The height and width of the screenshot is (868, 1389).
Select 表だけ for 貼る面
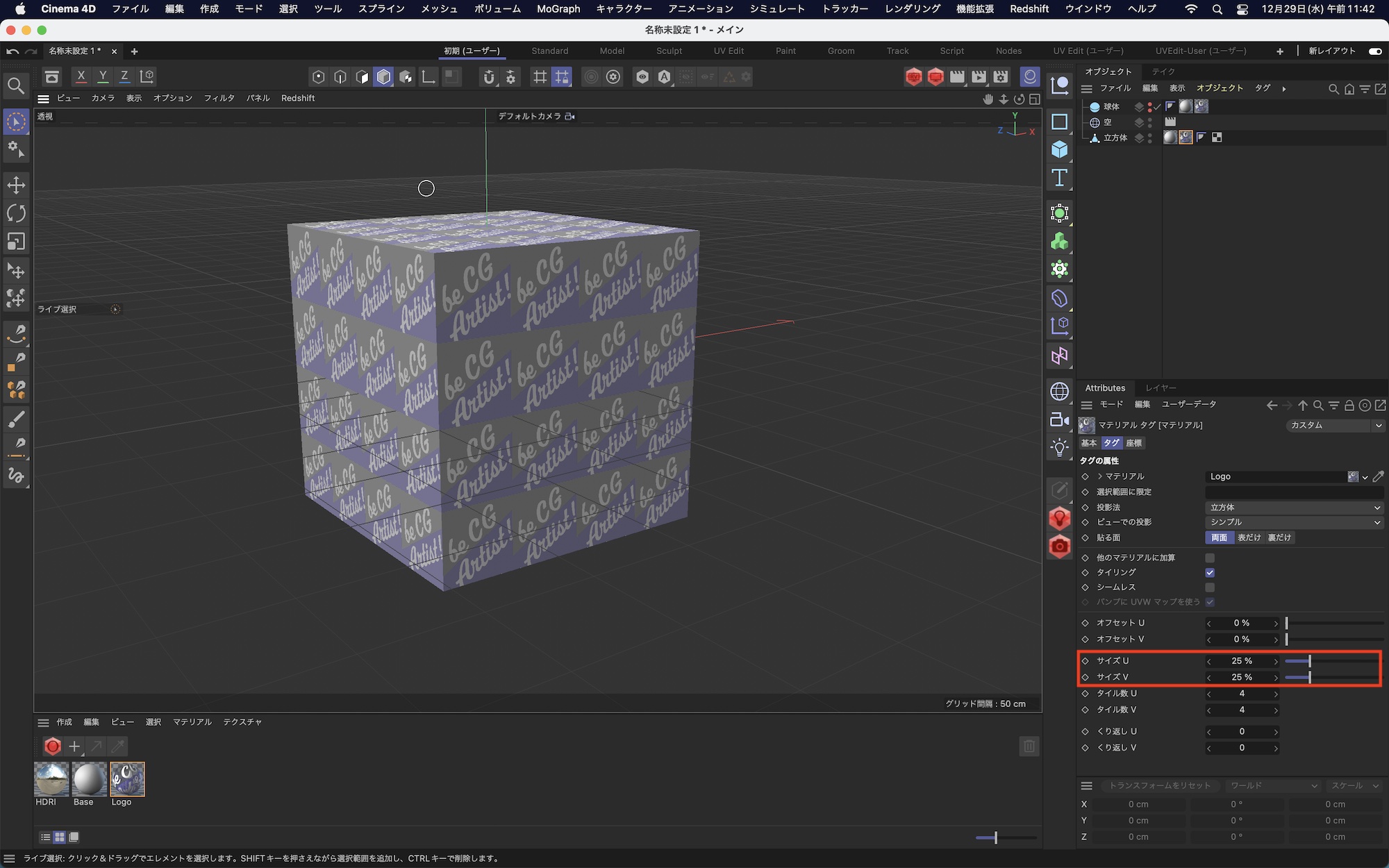point(1249,537)
